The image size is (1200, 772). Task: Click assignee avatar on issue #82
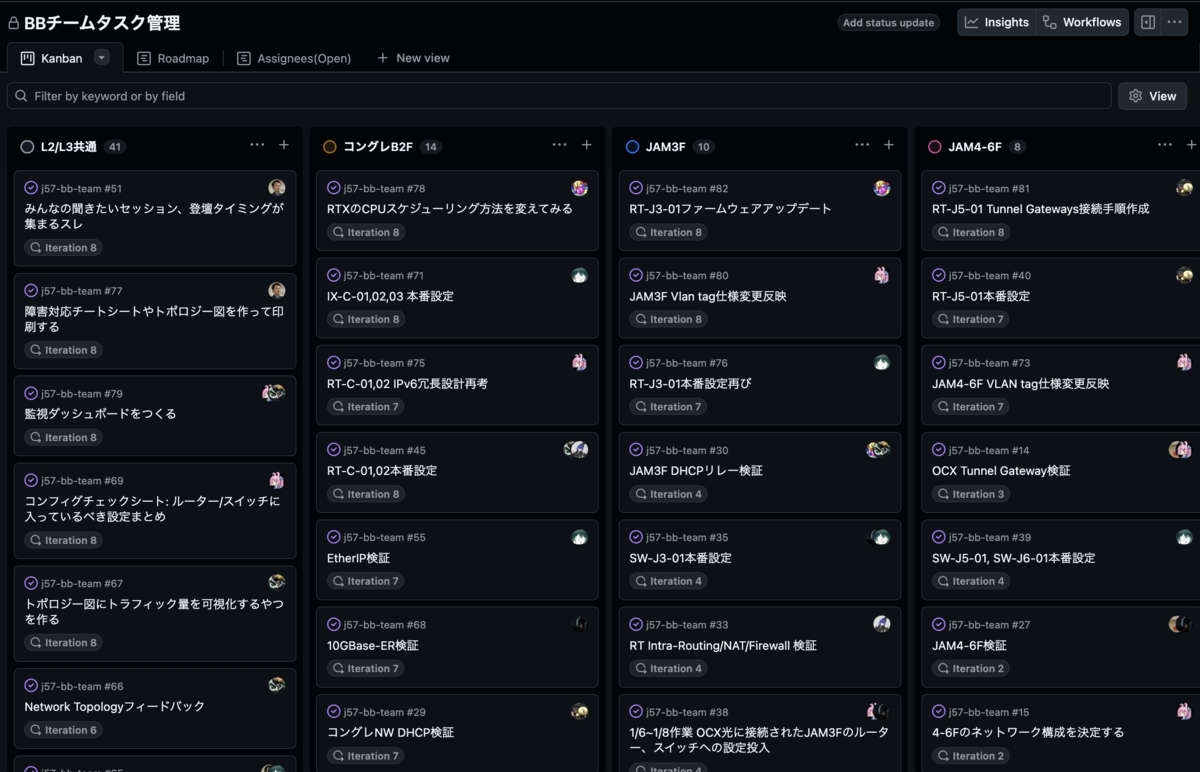coord(881,188)
